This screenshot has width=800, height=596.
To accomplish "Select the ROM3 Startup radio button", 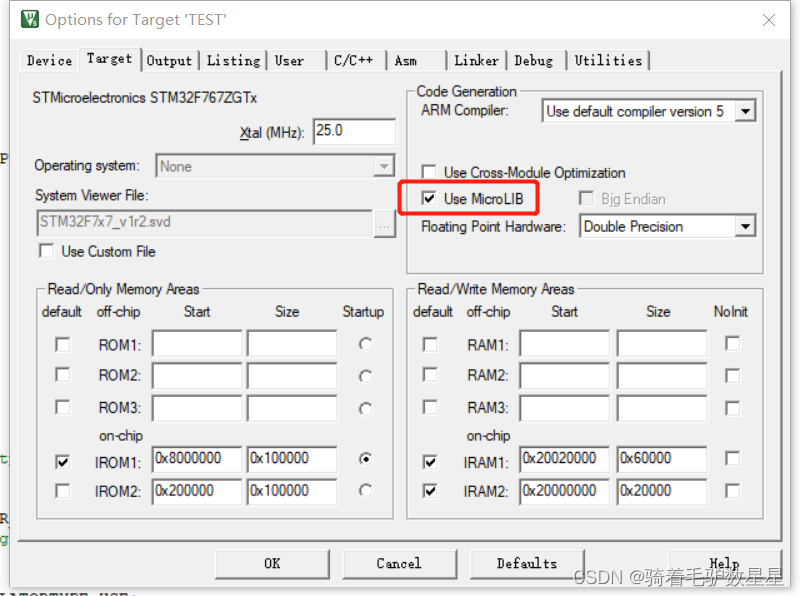I will click(365, 409).
